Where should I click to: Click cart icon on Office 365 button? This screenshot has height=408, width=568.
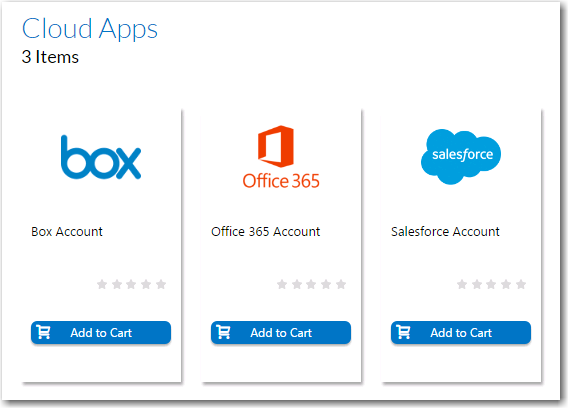(224, 332)
